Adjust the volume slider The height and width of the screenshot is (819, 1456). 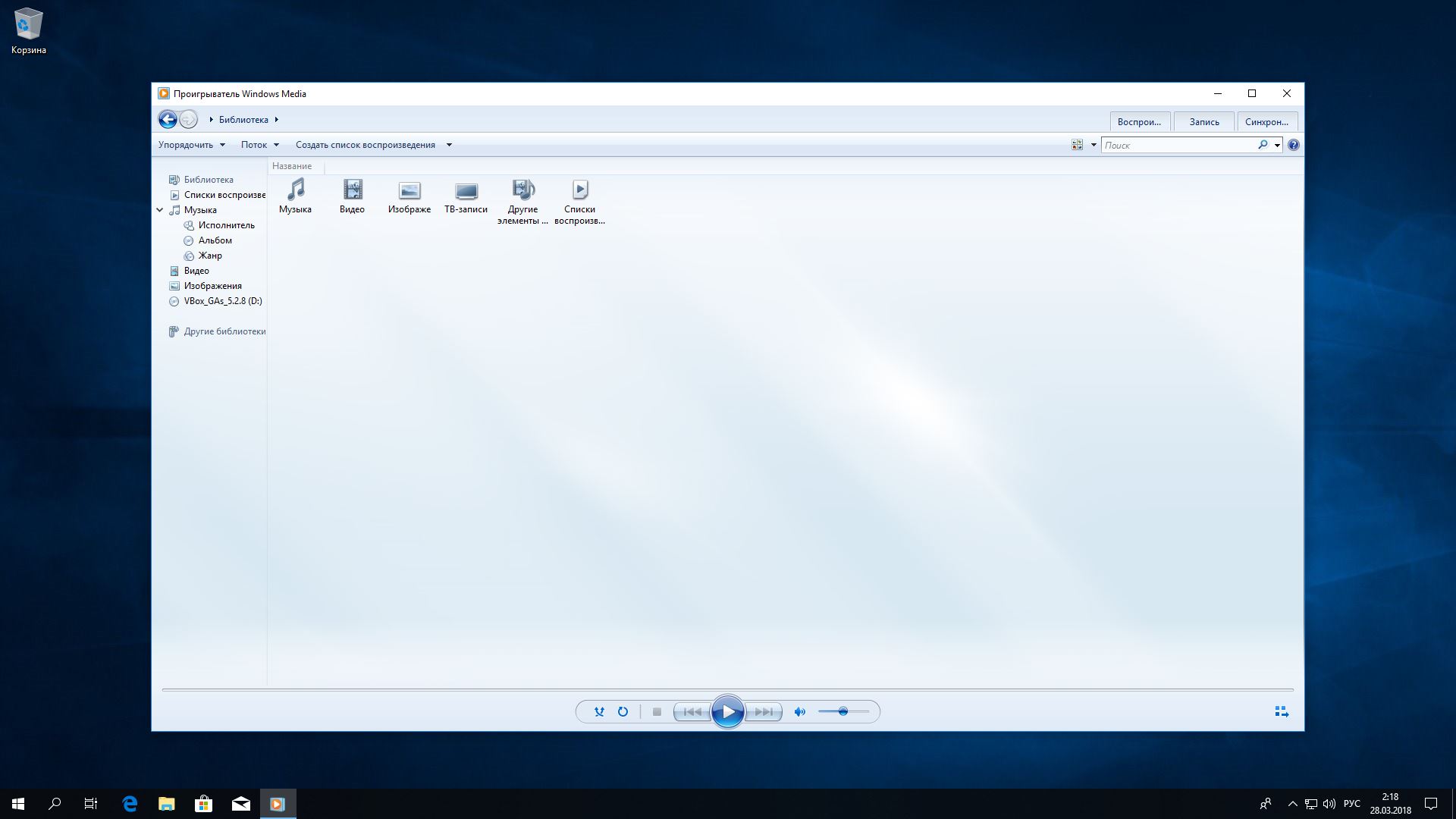pyautogui.click(x=843, y=712)
